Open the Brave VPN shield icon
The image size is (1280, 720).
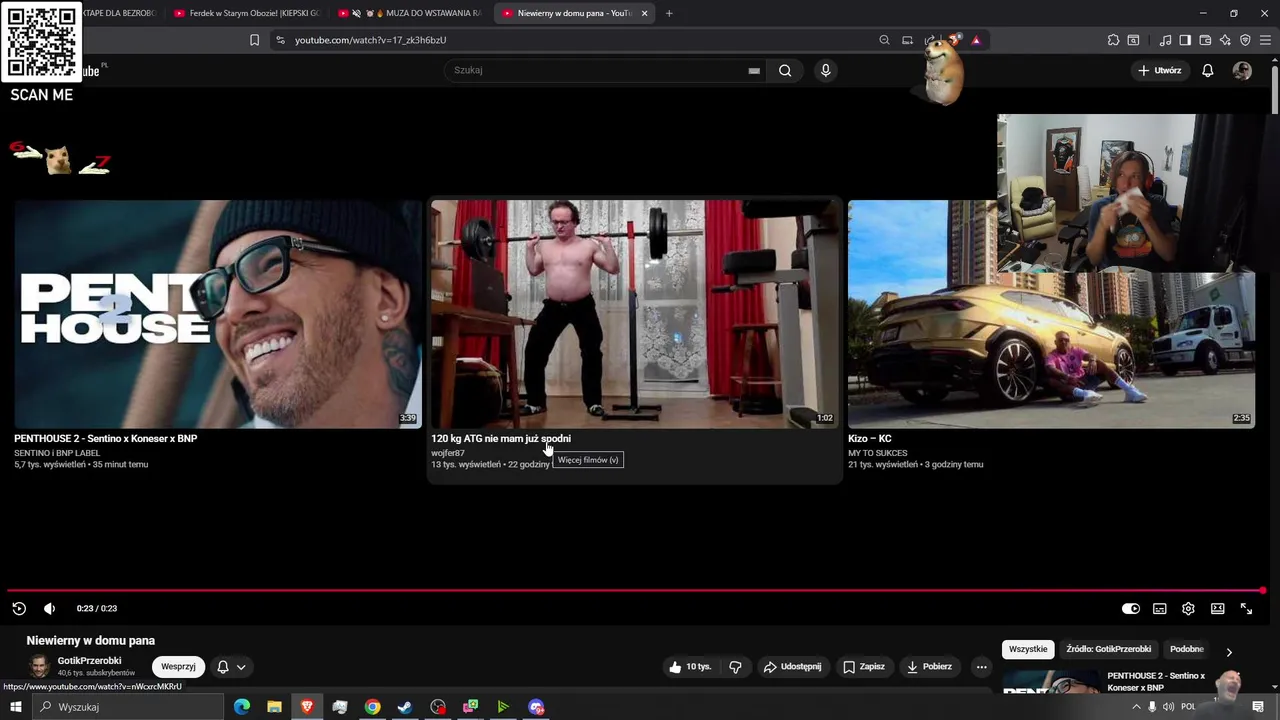click(x=1245, y=40)
